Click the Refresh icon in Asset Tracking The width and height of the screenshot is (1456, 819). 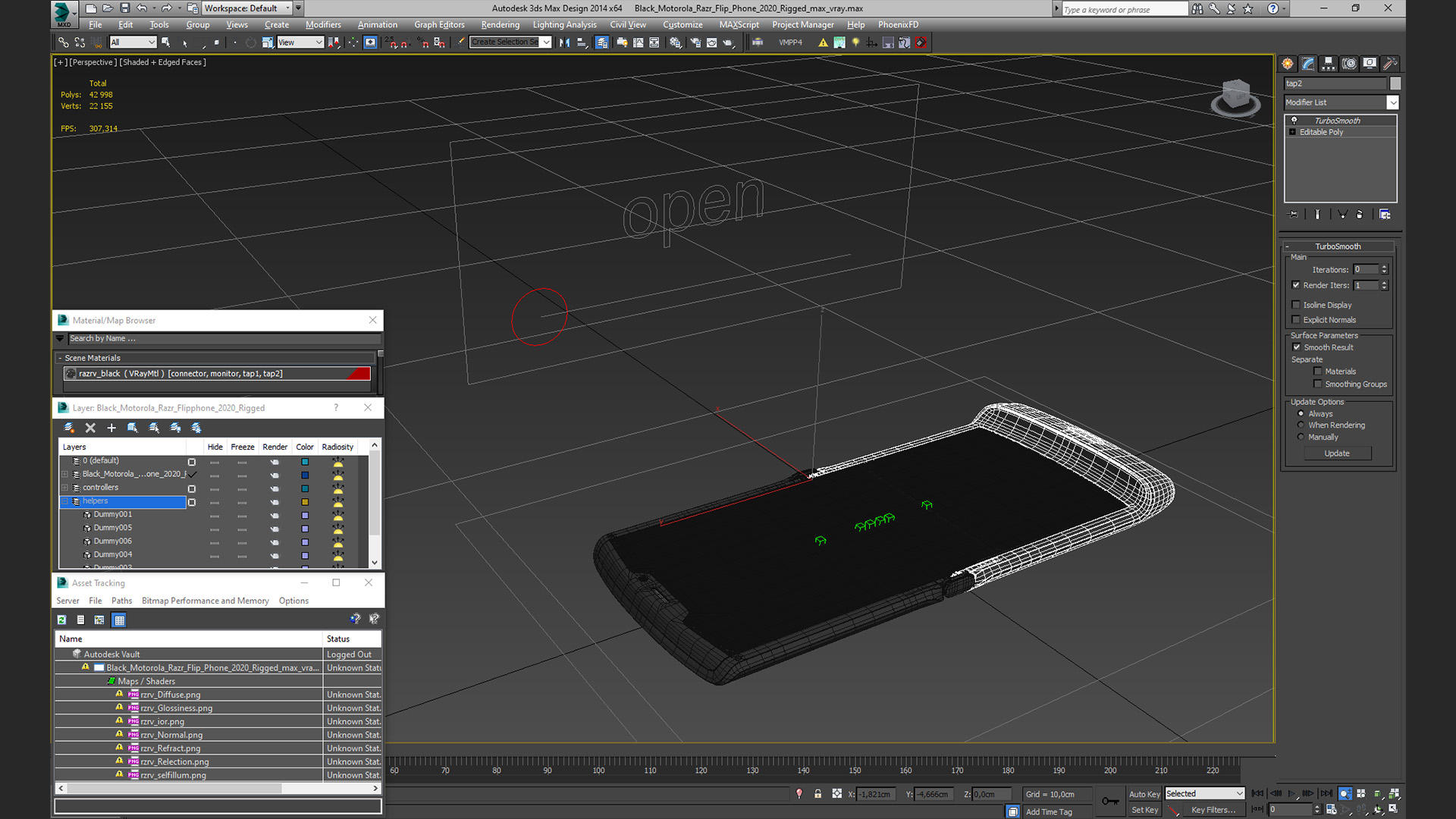tap(61, 620)
